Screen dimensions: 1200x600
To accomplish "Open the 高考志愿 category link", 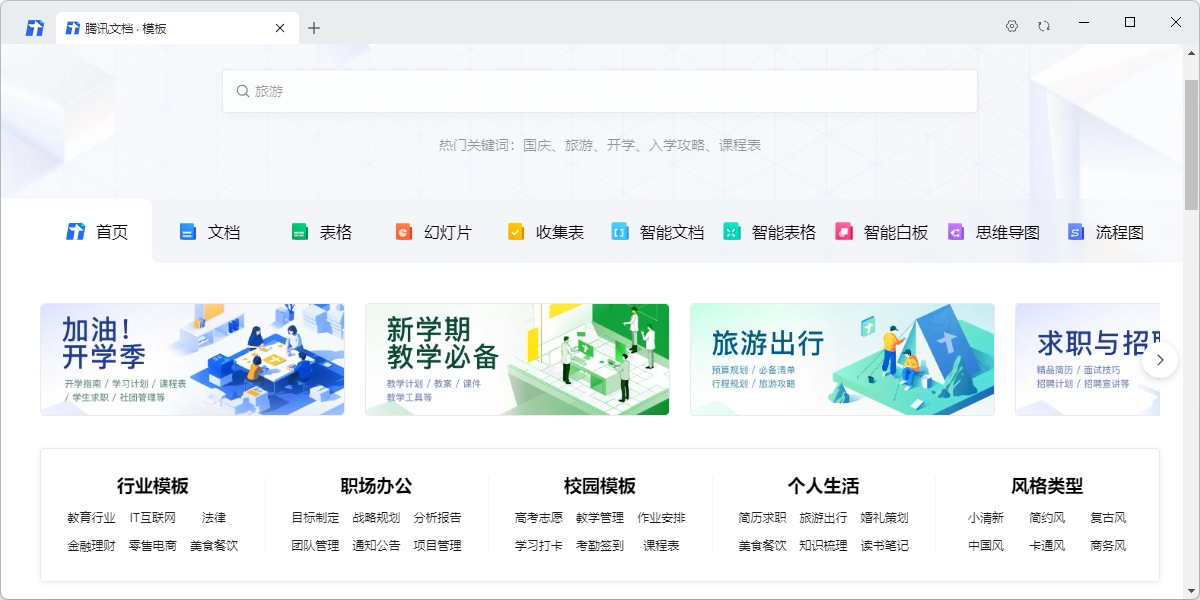I will pos(539,518).
